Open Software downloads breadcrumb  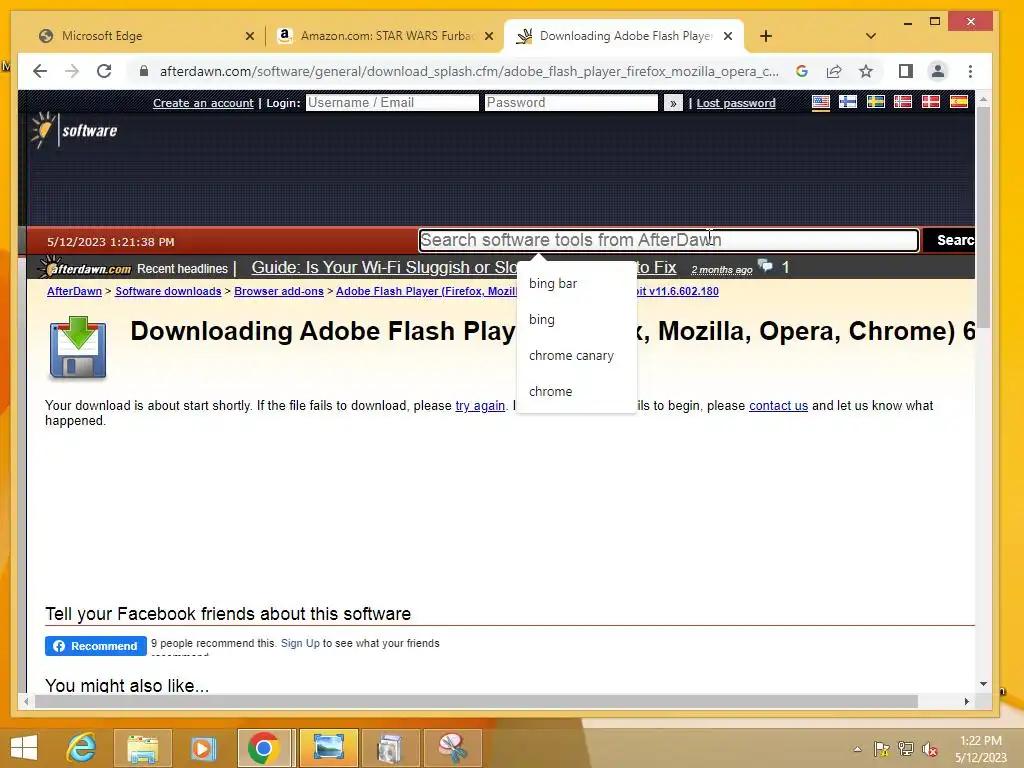[x=168, y=291]
